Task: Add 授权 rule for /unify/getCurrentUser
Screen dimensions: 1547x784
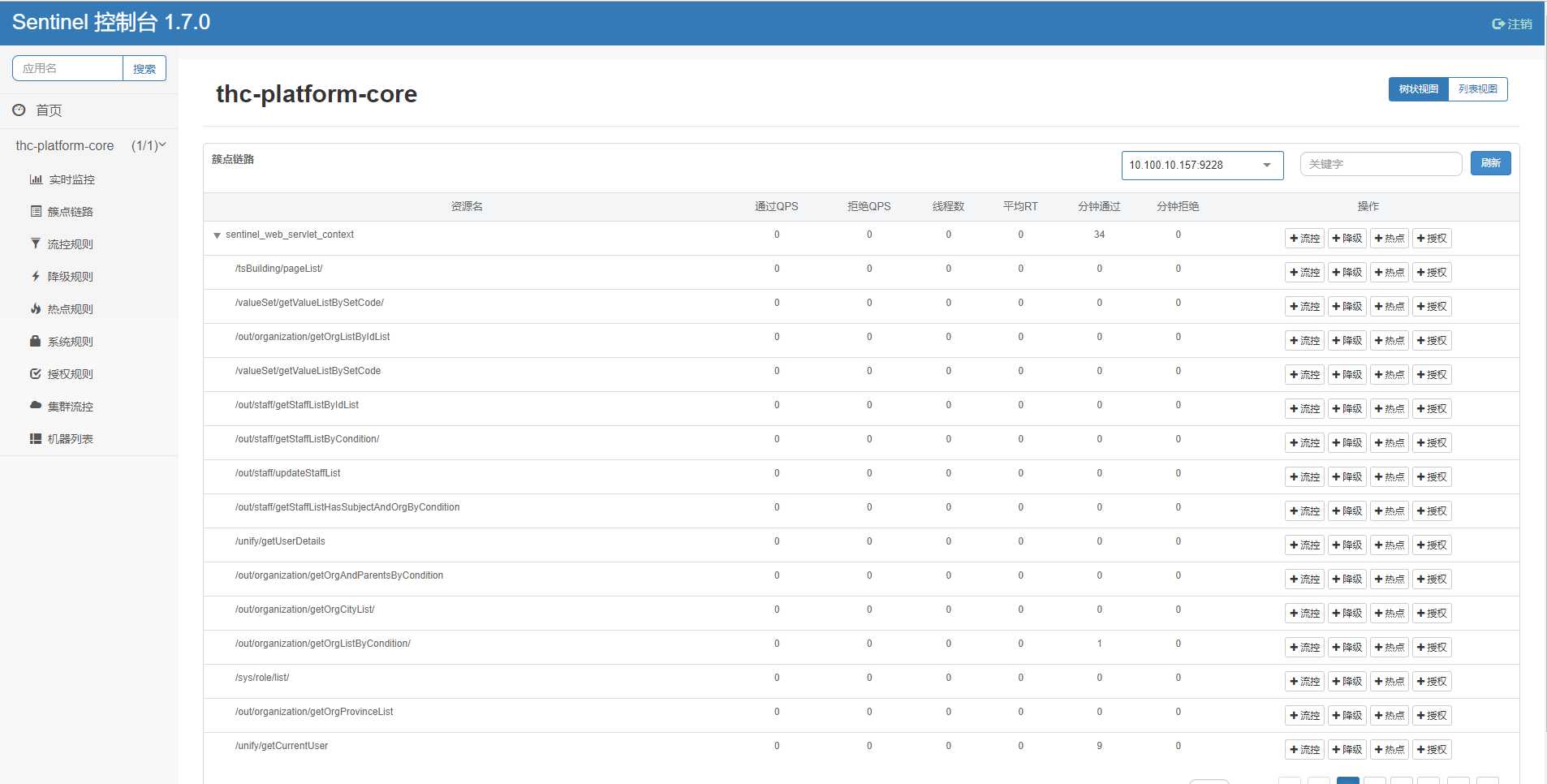Action: click(1432, 750)
